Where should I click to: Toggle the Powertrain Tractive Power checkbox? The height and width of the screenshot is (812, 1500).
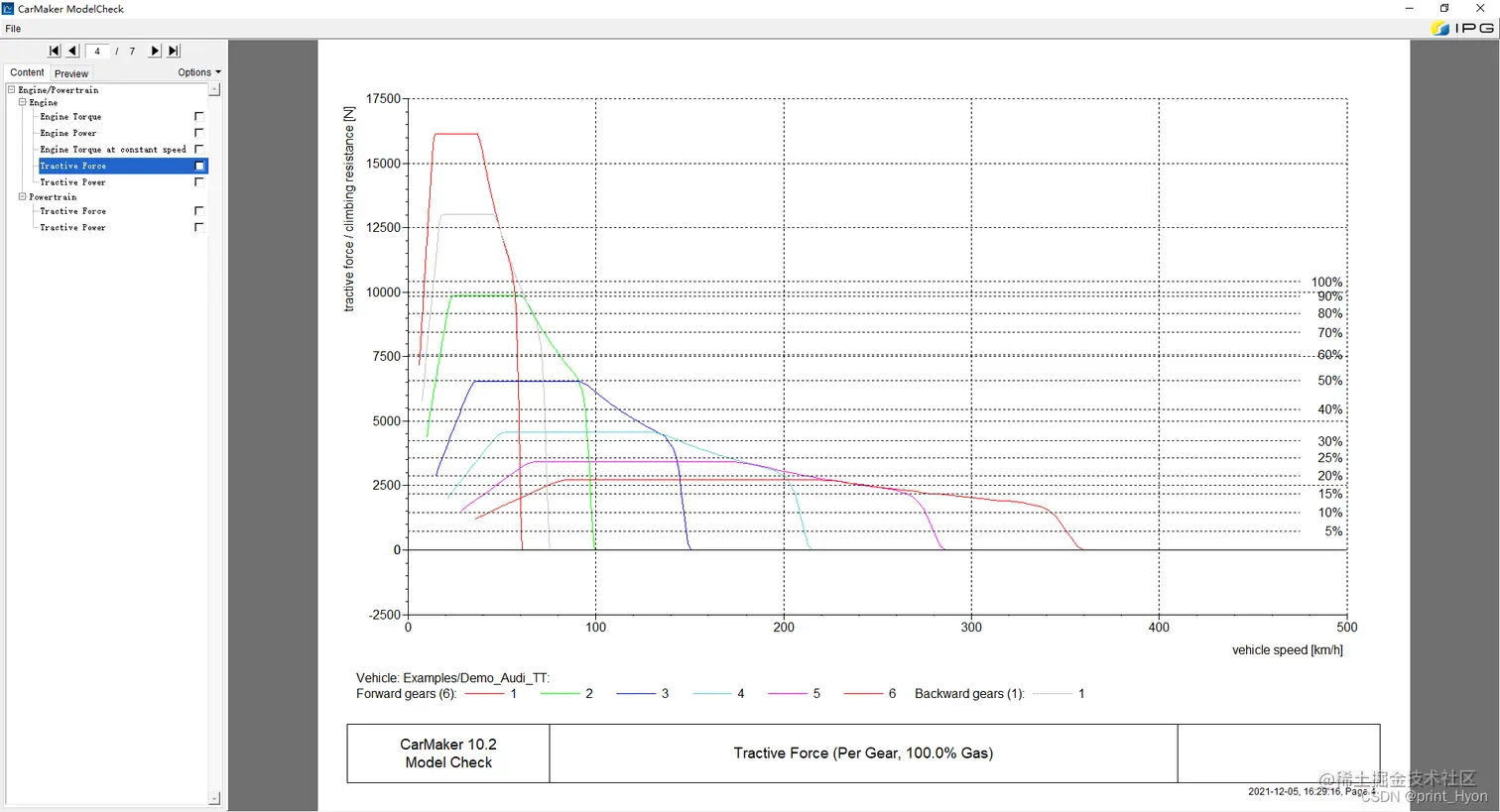coord(198,227)
